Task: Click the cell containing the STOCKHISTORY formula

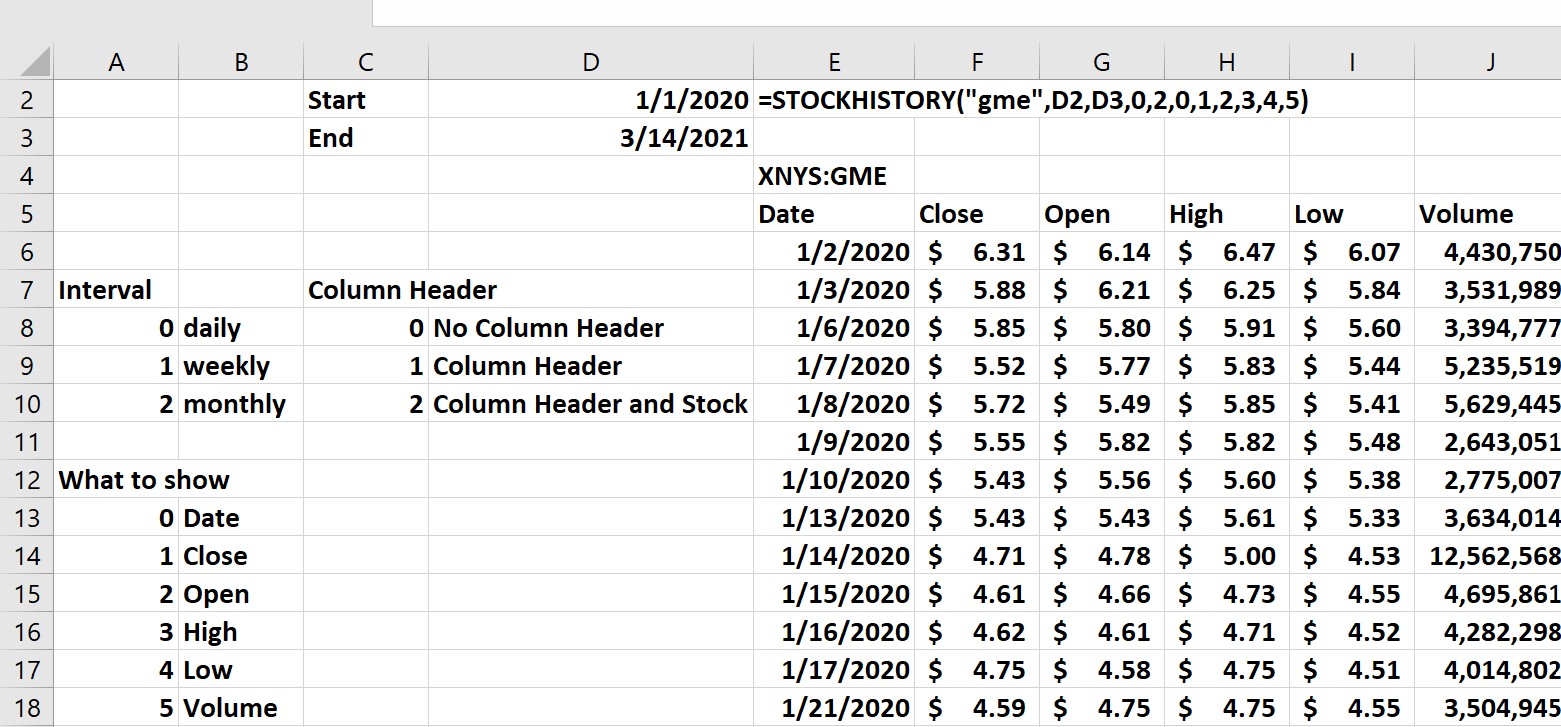Action: click(834, 100)
